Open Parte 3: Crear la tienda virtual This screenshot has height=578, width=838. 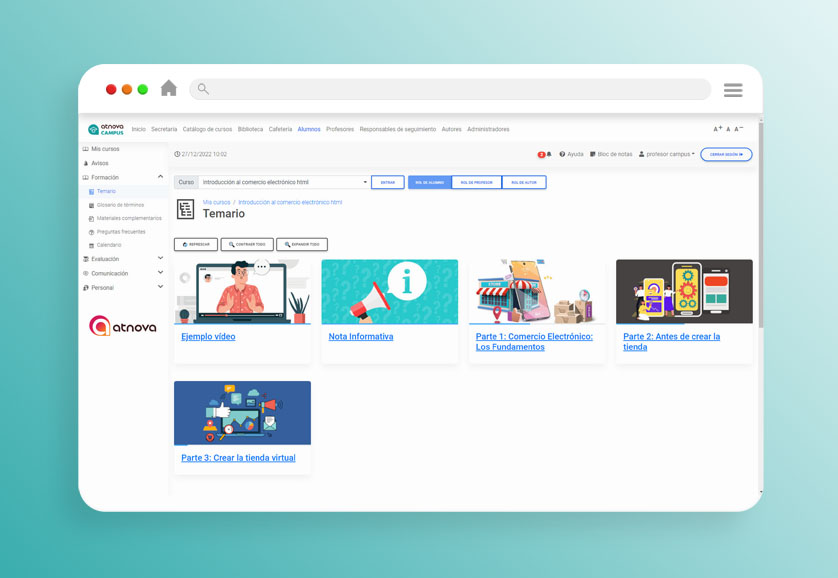238,458
